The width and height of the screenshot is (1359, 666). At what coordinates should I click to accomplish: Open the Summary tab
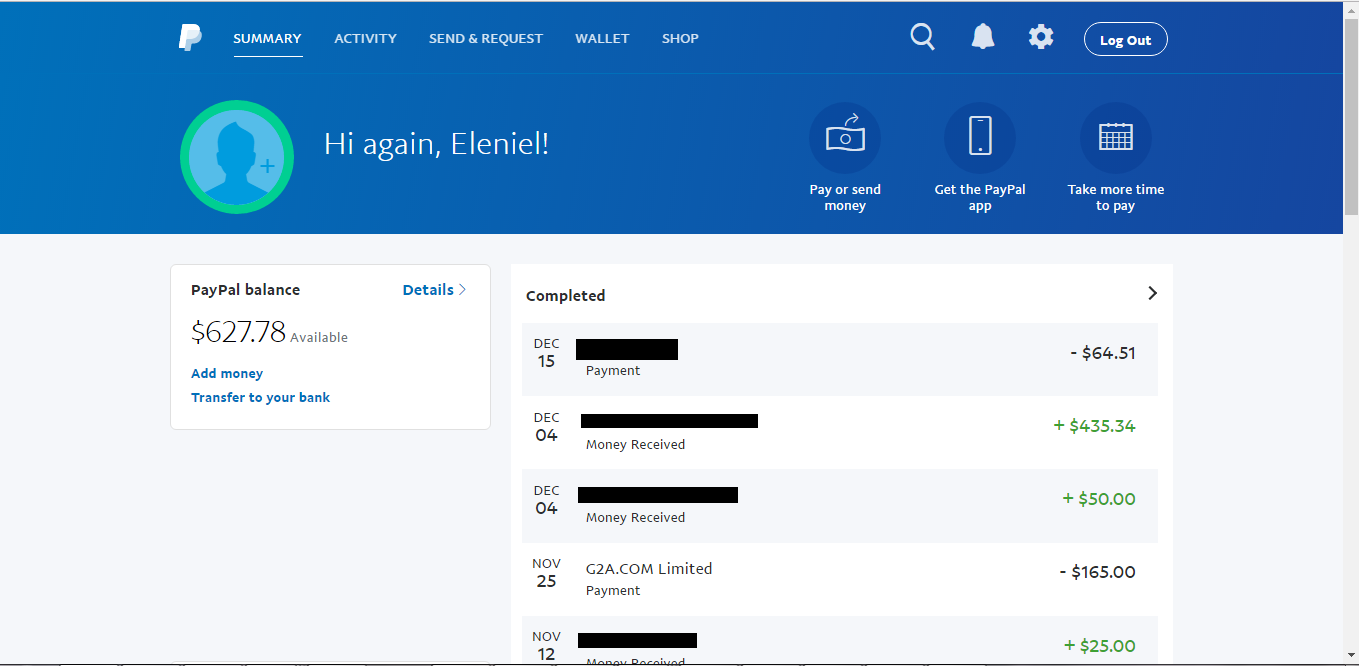(267, 39)
